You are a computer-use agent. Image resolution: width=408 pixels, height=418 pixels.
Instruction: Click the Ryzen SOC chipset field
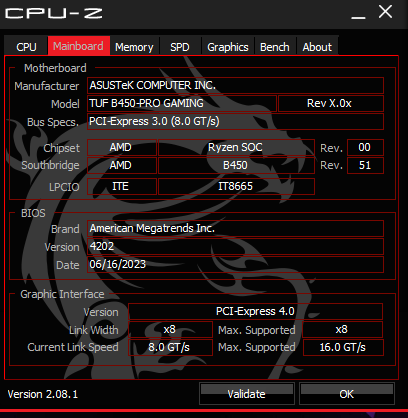(x=236, y=147)
